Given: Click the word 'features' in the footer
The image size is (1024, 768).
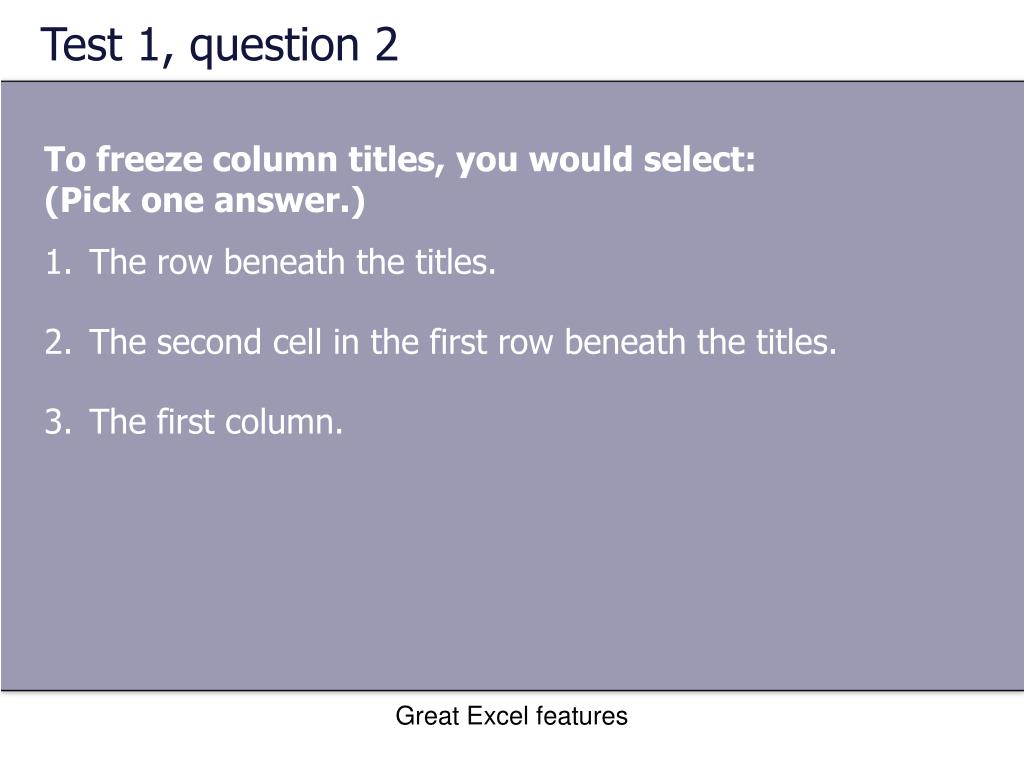Looking at the screenshot, I should tap(582, 716).
